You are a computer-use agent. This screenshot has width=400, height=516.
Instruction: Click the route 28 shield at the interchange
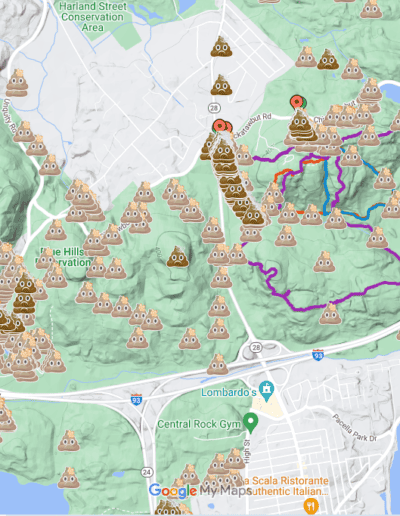pyautogui.click(x=256, y=348)
